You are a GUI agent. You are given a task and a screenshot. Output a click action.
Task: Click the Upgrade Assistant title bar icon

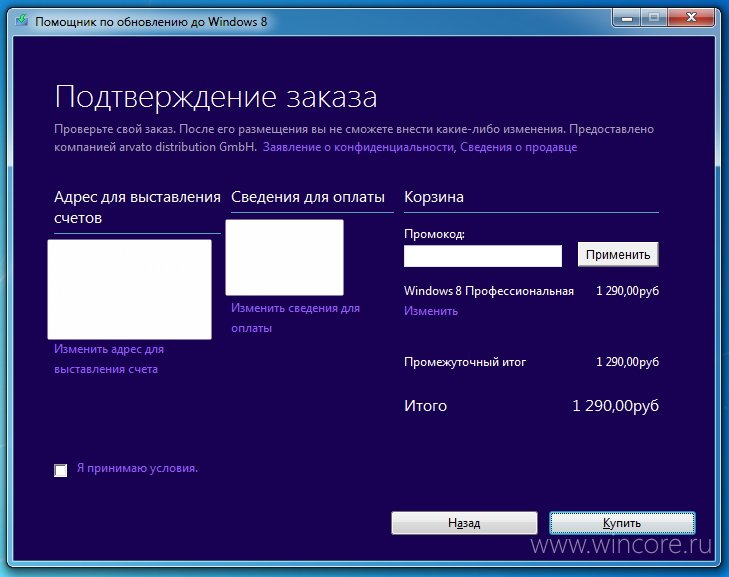(x=21, y=21)
